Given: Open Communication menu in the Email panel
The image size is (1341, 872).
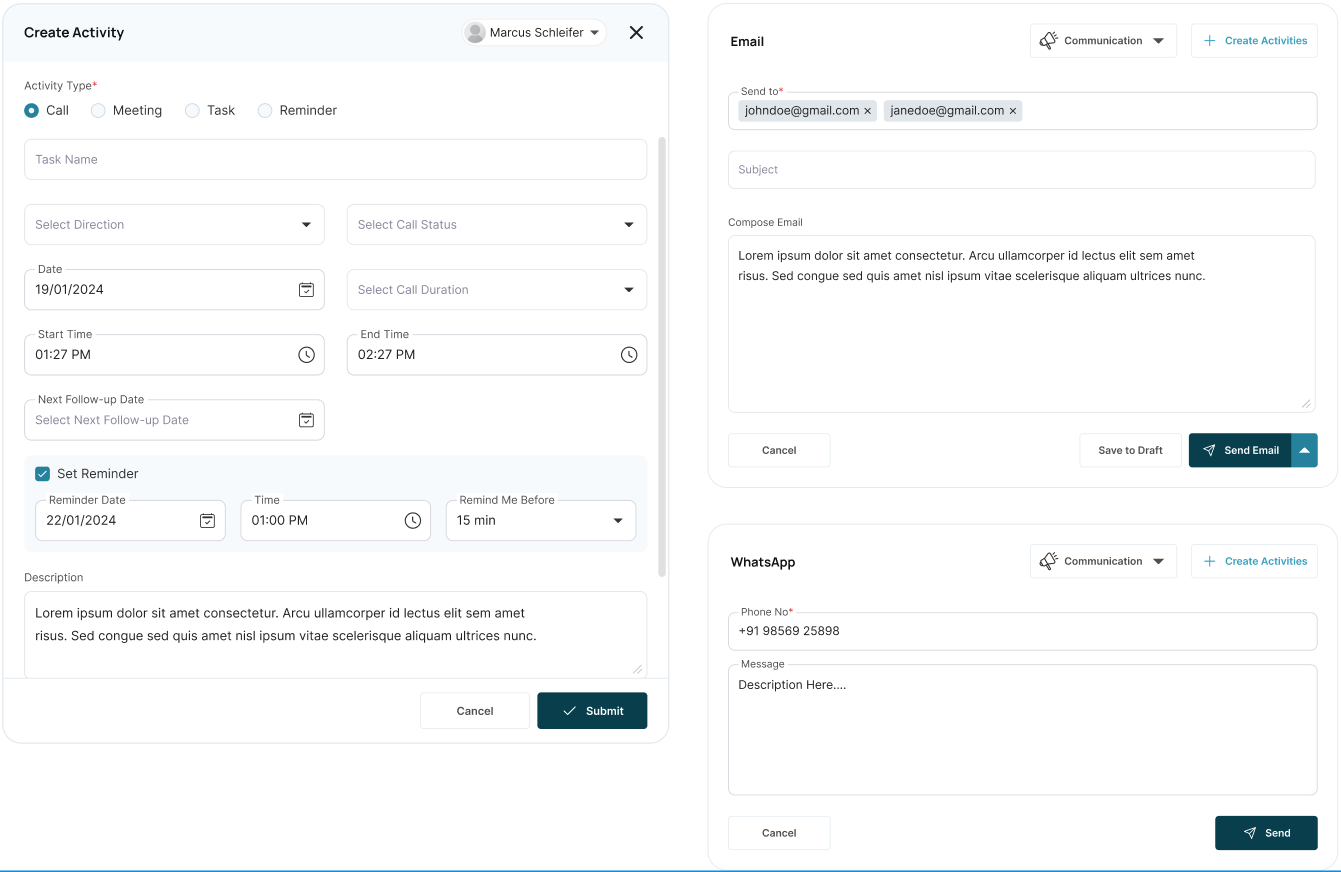Looking at the screenshot, I should coord(1103,41).
